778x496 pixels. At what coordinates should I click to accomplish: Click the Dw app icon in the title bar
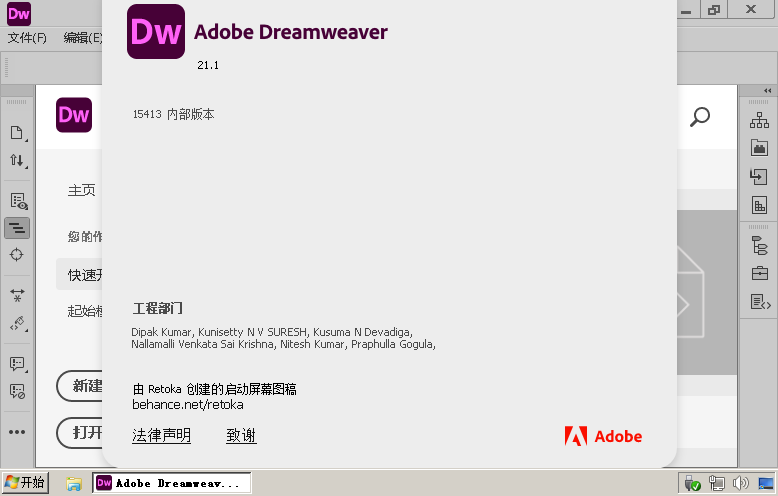(x=19, y=13)
